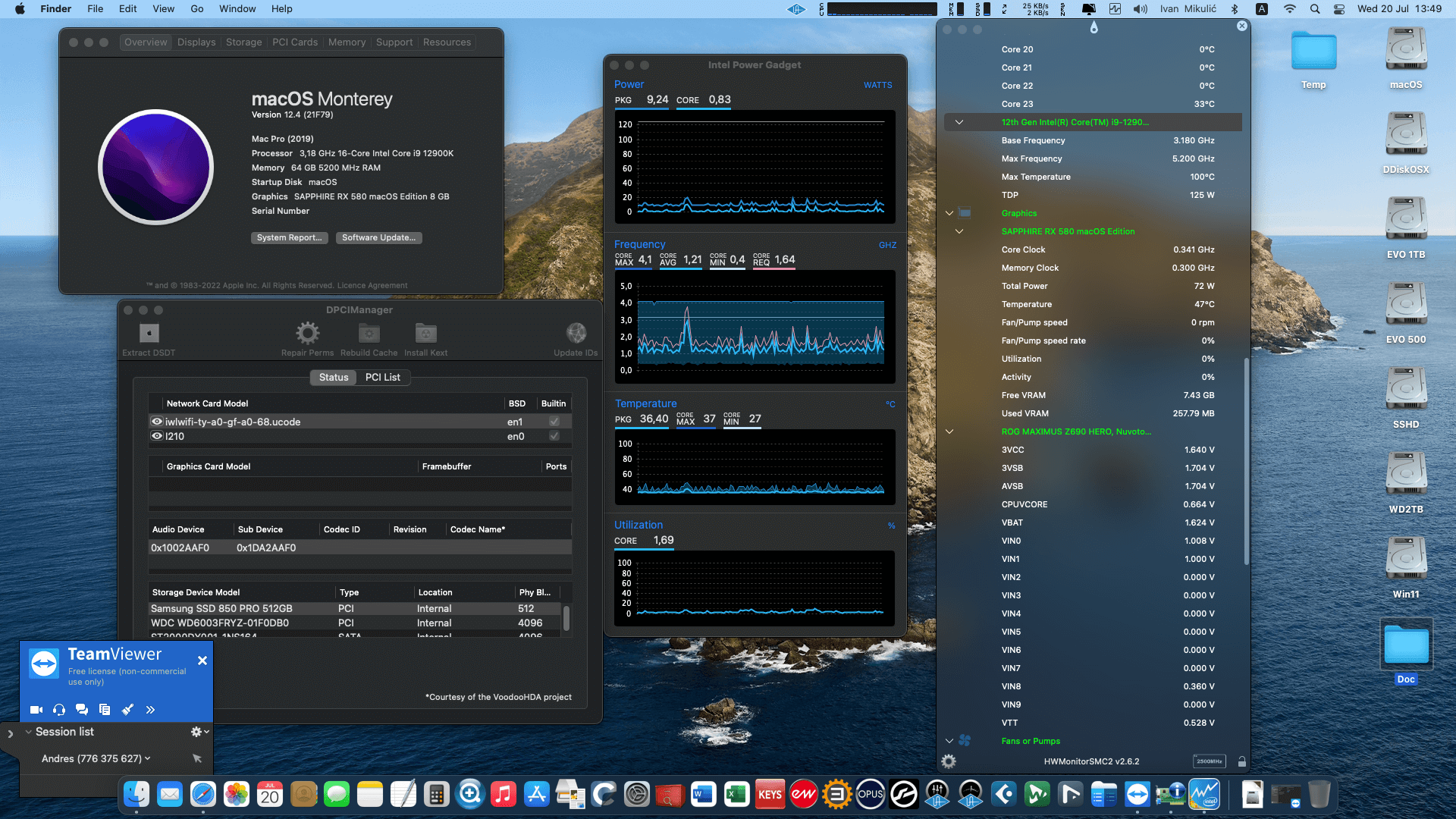
Task: Collapse the Graphics section in HWMonitorSMC2
Action: pos(949,213)
